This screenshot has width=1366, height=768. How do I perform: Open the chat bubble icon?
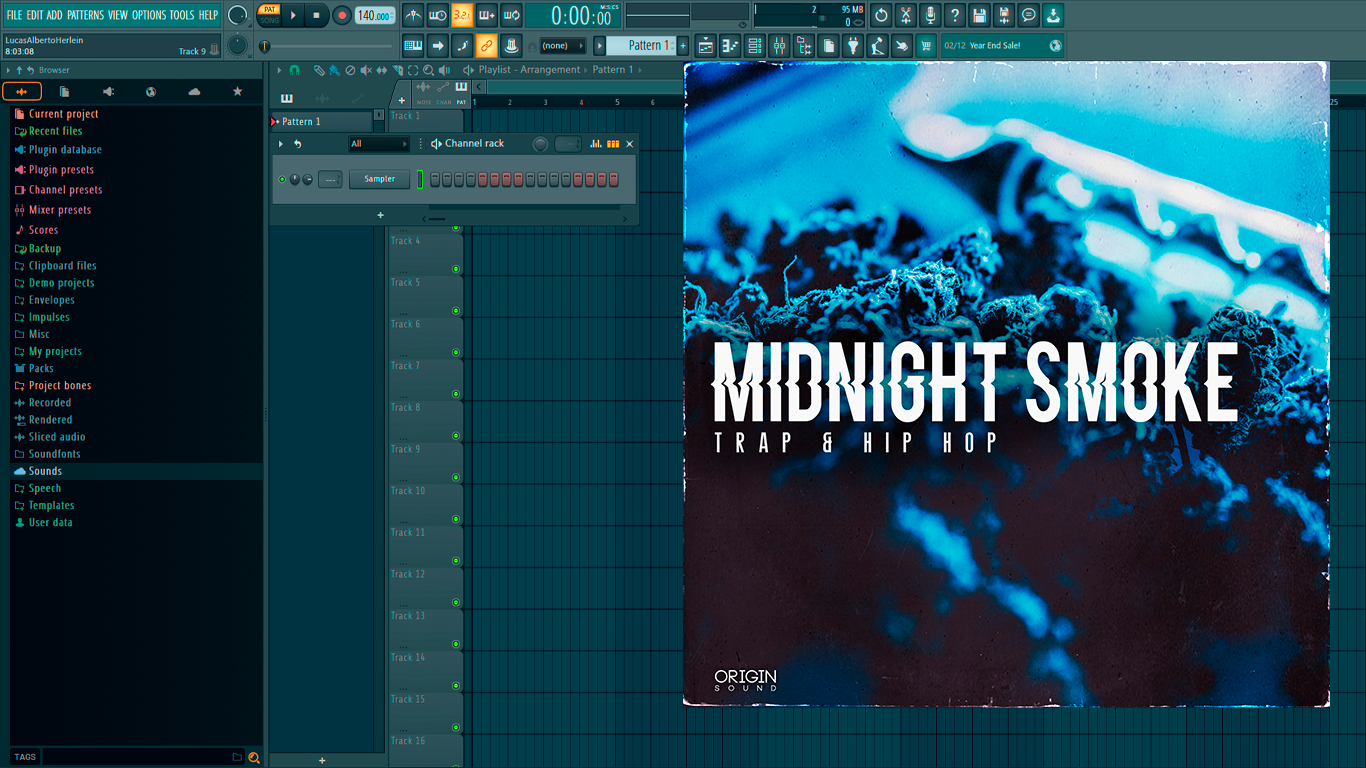(1028, 15)
